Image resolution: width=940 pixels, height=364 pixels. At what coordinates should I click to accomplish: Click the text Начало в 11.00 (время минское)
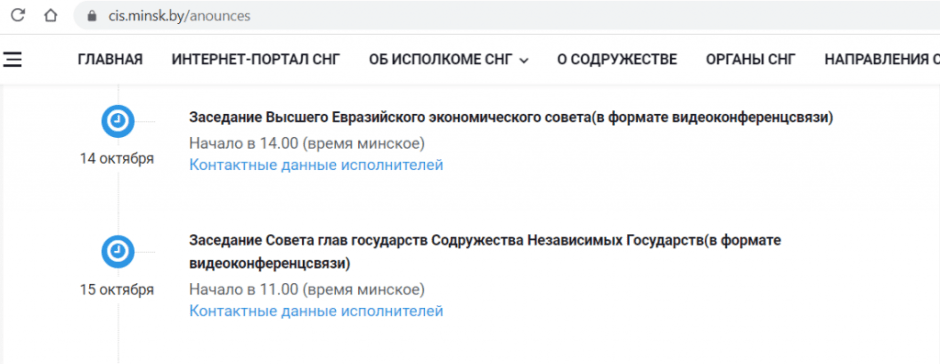coord(307,290)
